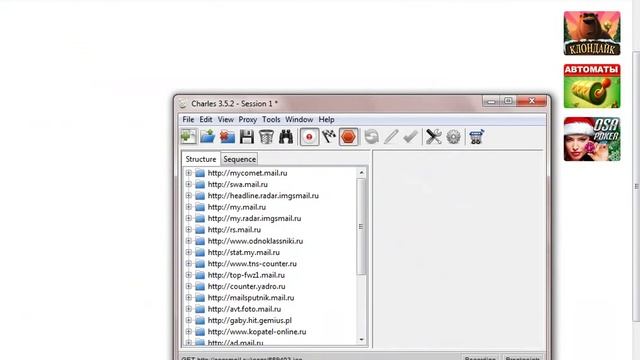The height and width of the screenshot is (360, 640).
Task: Select the http://www.kopatel-online.ru host row
Action: tap(257, 332)
